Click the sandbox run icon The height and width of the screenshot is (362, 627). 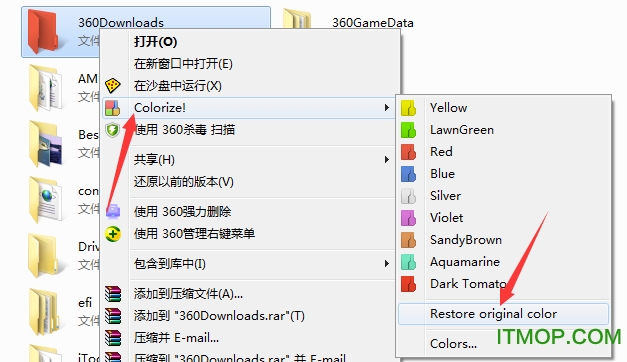(112, 86)
